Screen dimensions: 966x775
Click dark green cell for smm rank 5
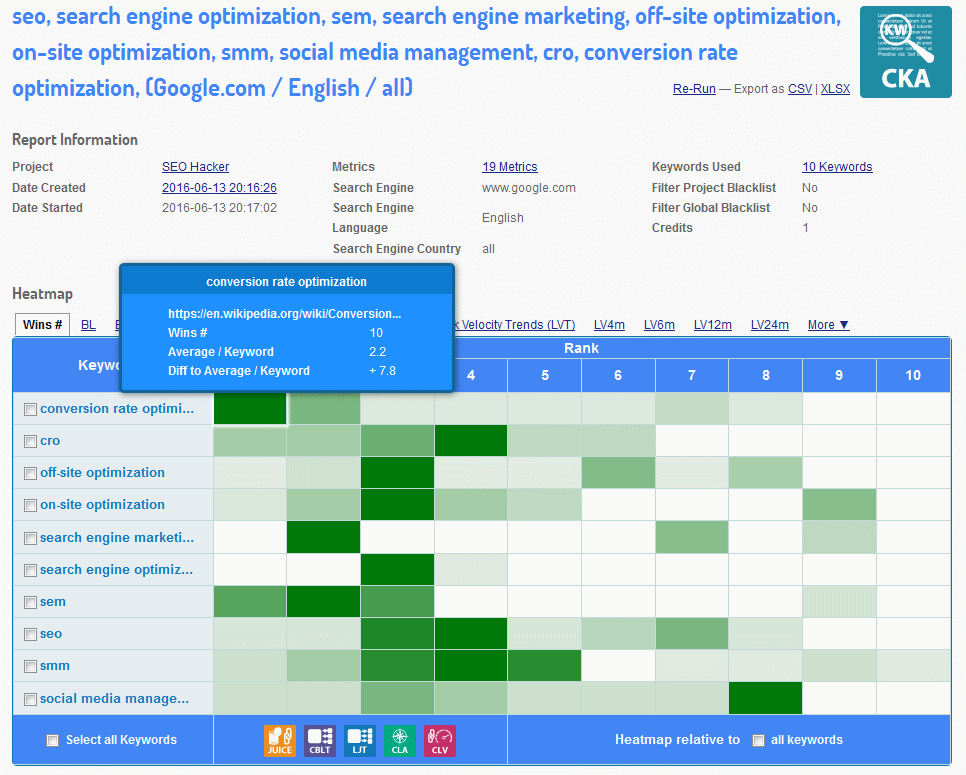click(x=544, y=666)
